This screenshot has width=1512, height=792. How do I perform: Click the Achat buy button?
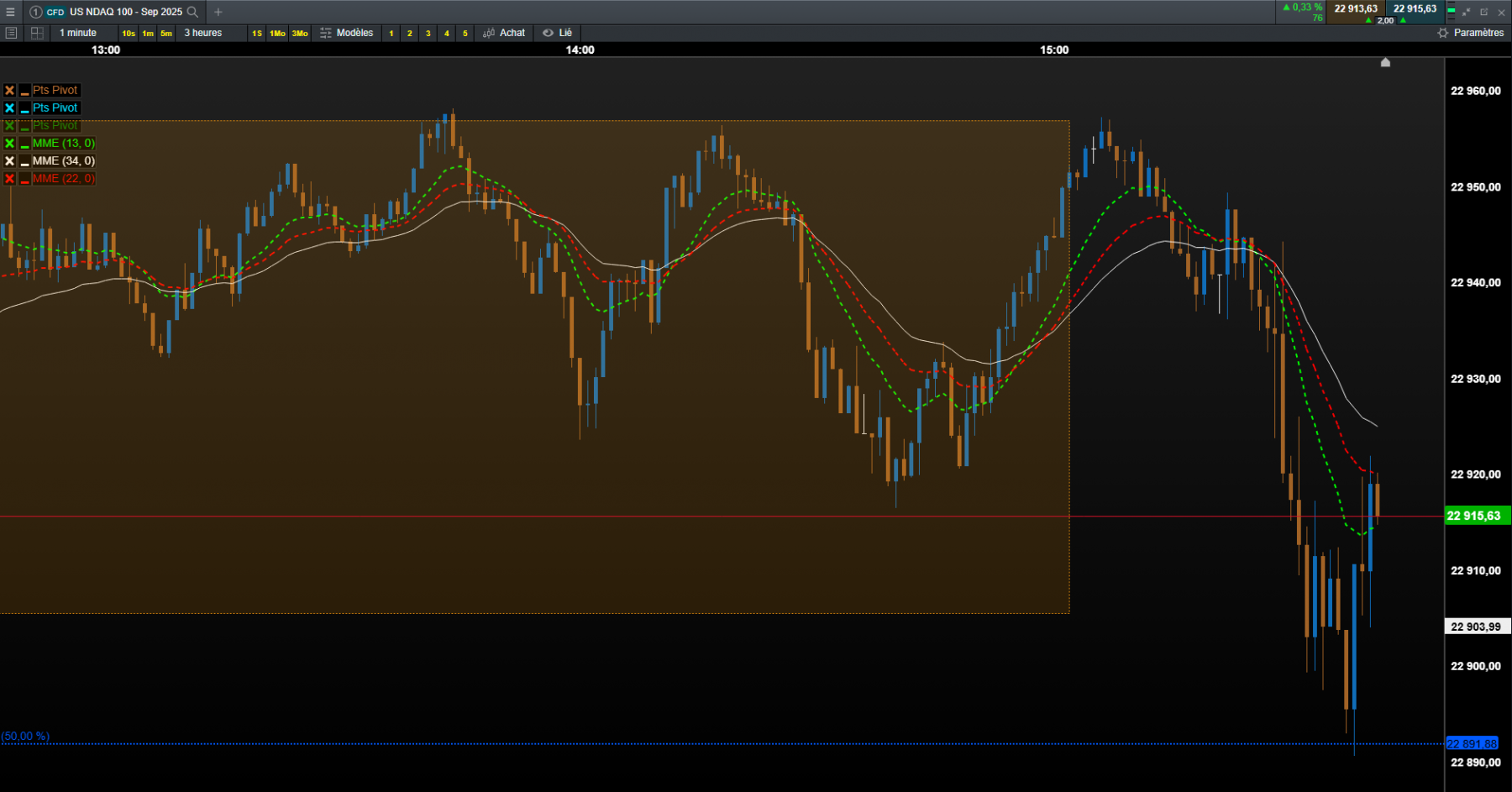click(504, 33)
